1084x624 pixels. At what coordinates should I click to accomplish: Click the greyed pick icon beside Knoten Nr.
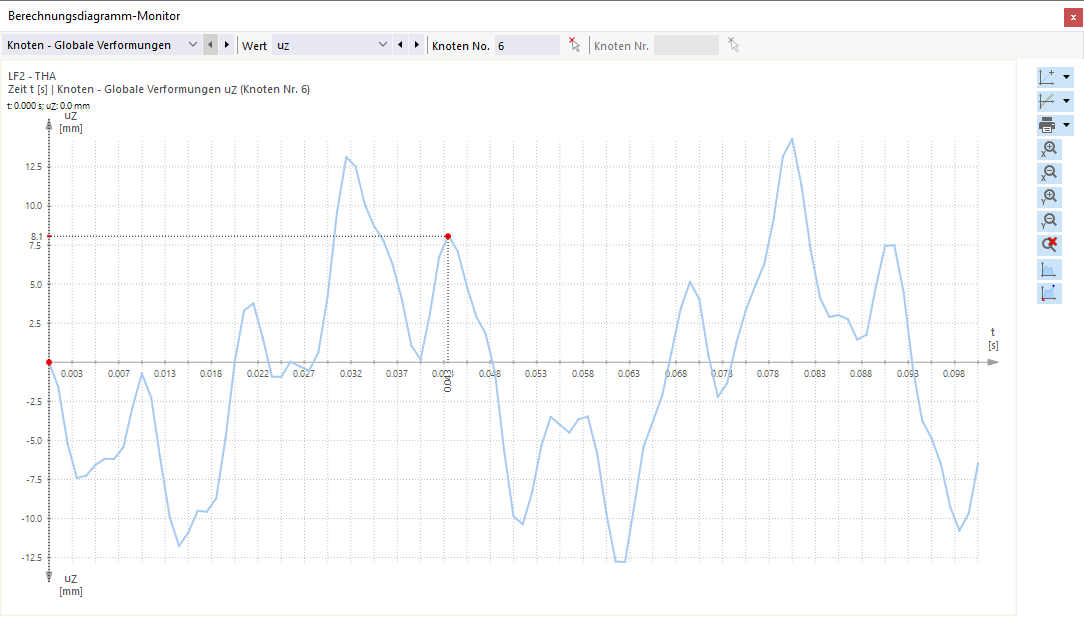click(733, 45)
